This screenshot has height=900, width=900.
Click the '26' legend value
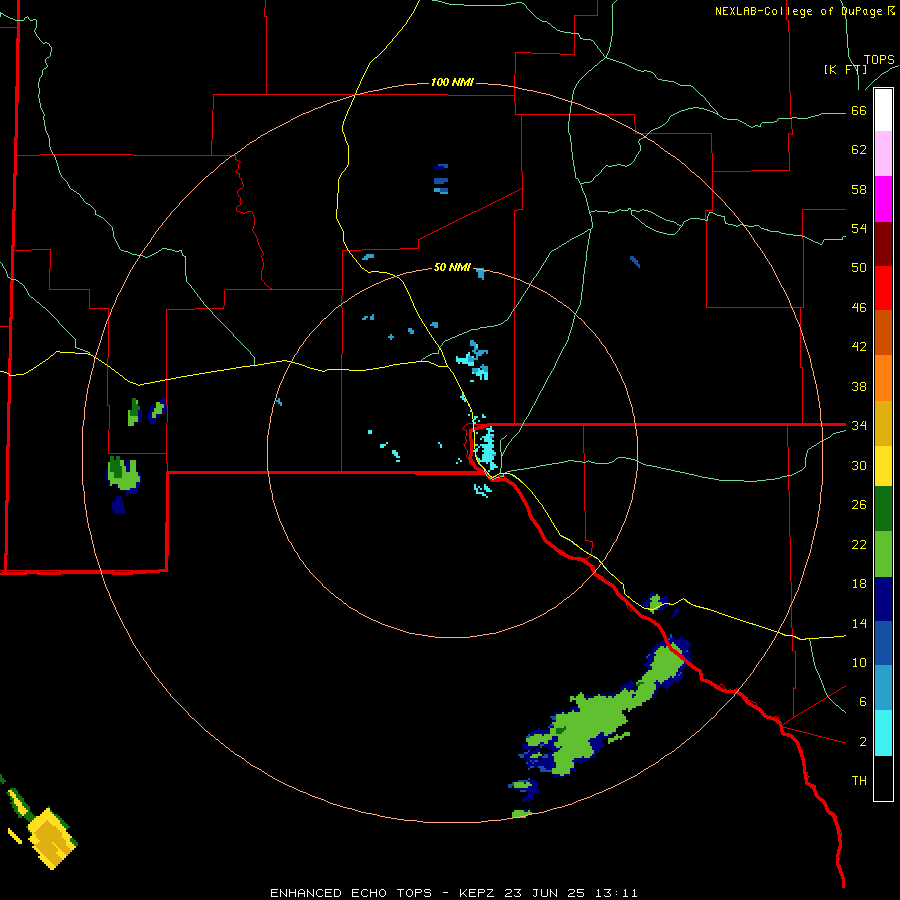[x=859, y=505]
